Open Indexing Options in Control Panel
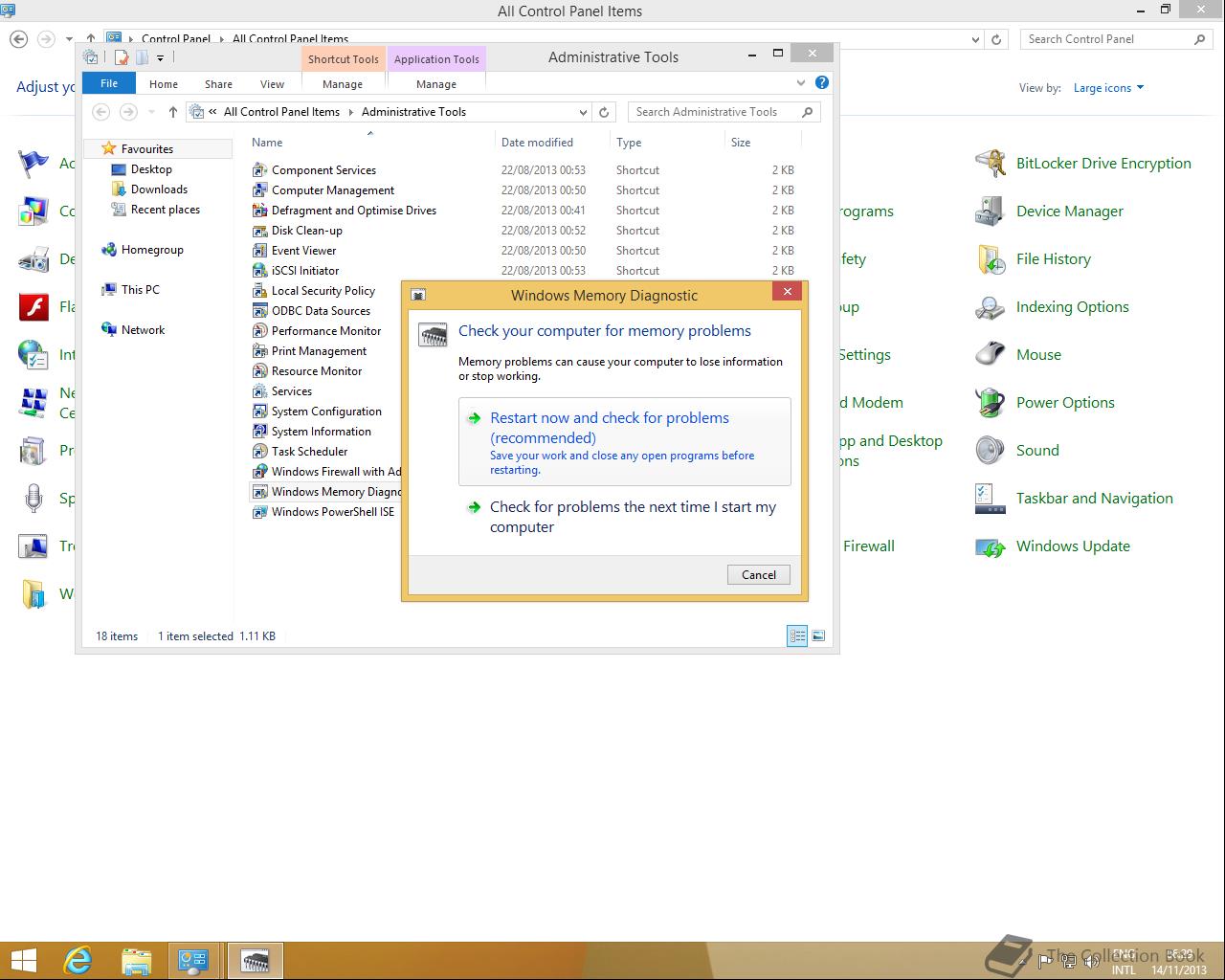1225x980 pixels. click(1053, 307)
